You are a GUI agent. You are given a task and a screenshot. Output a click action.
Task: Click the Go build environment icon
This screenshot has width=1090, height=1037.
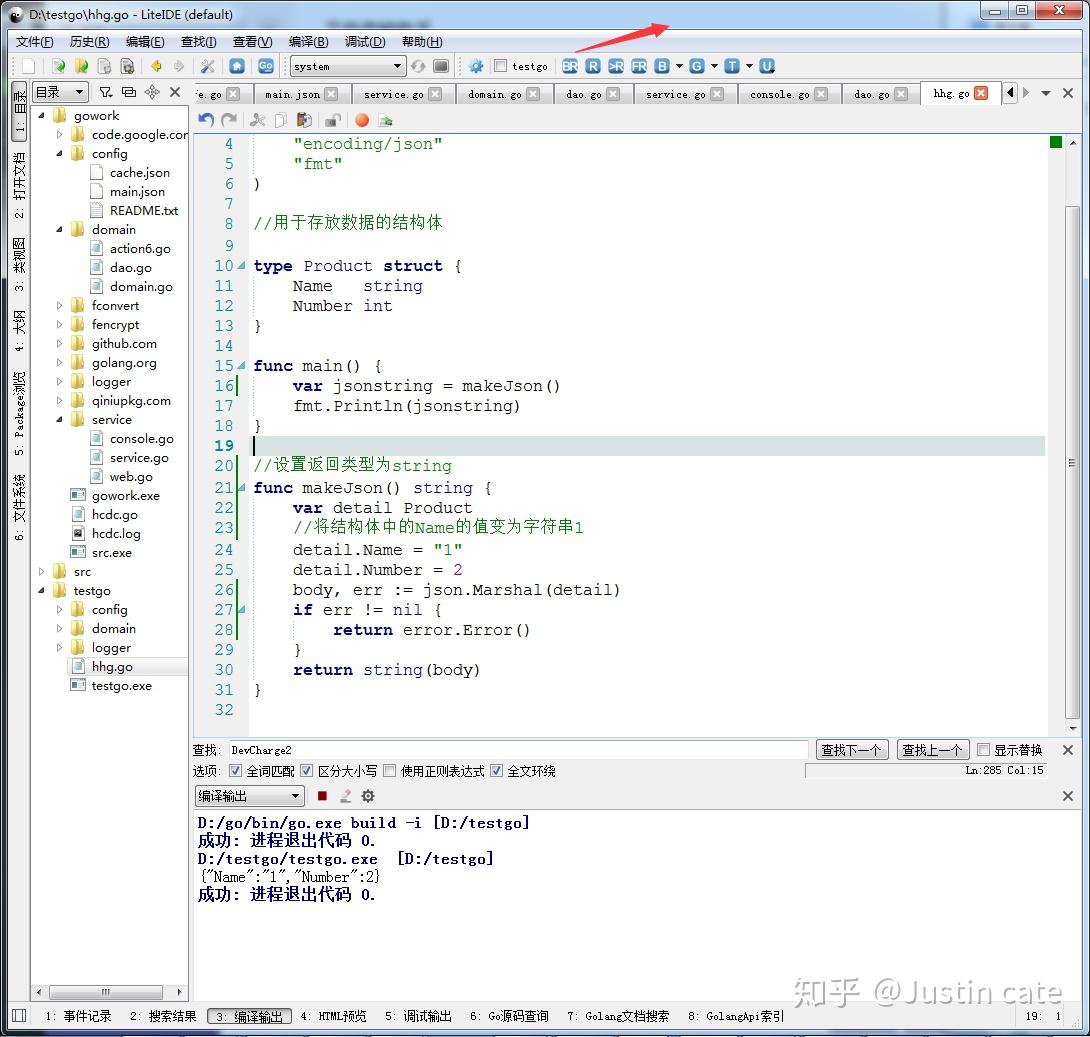(x=263, y=66)
